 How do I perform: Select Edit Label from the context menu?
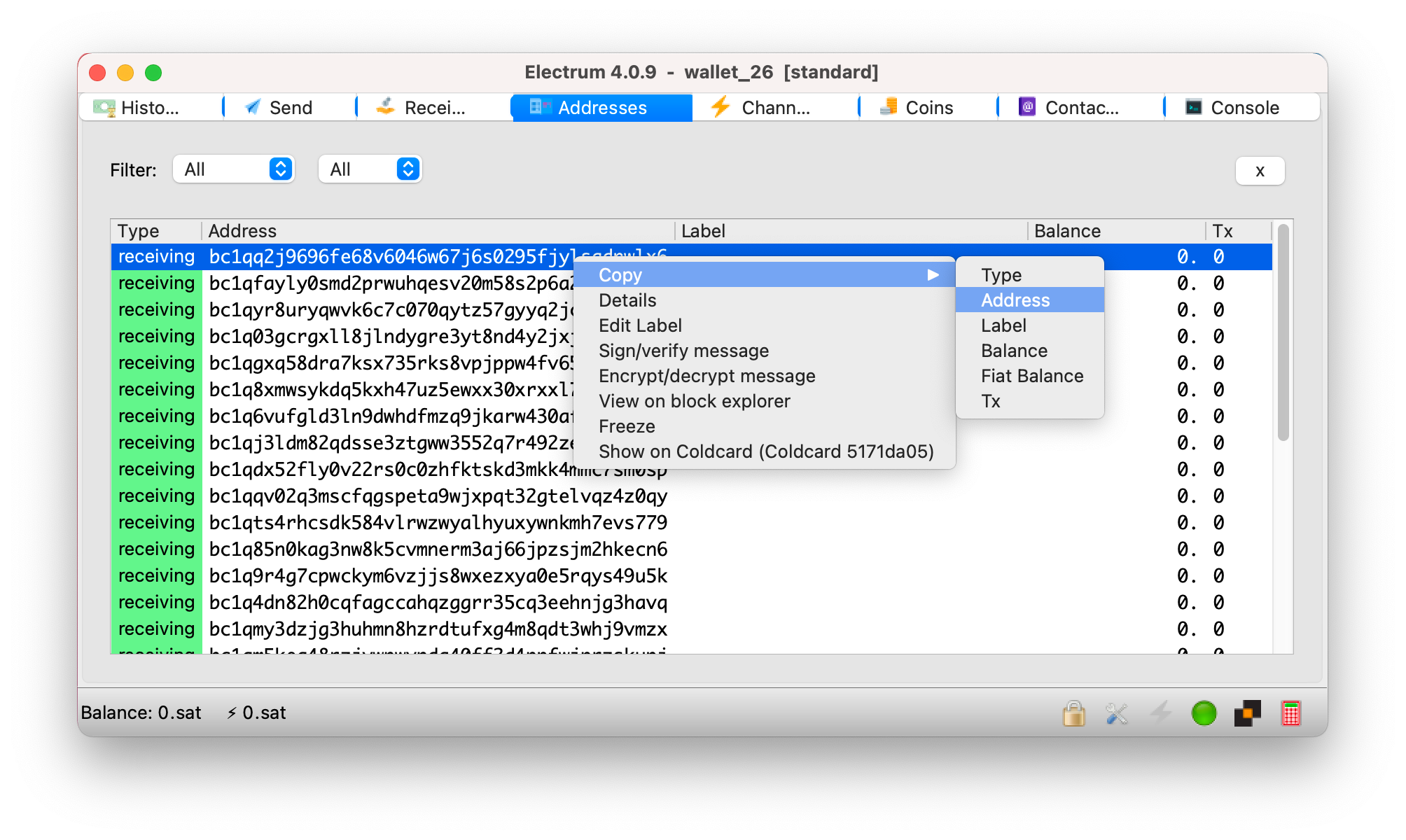point(764,325)
